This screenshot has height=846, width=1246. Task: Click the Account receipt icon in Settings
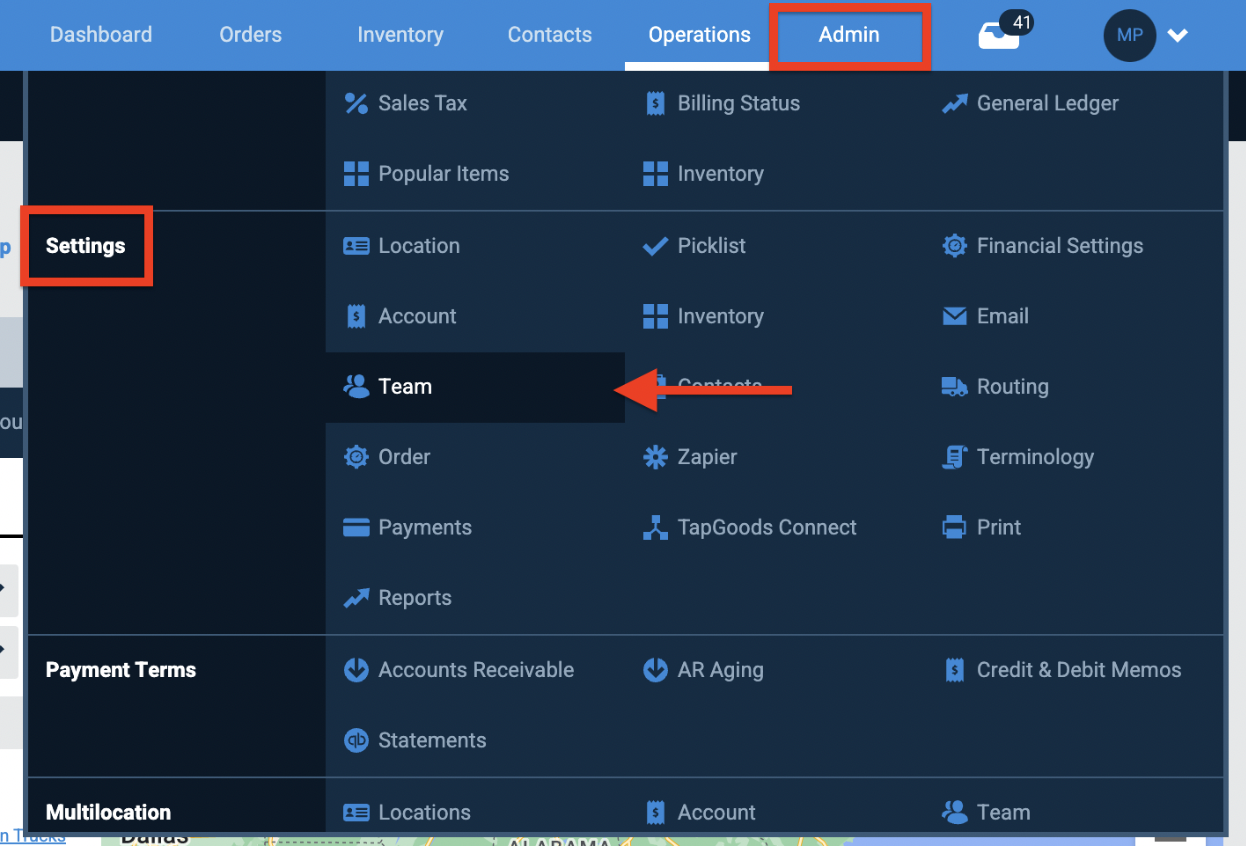[x=356, y=316]
